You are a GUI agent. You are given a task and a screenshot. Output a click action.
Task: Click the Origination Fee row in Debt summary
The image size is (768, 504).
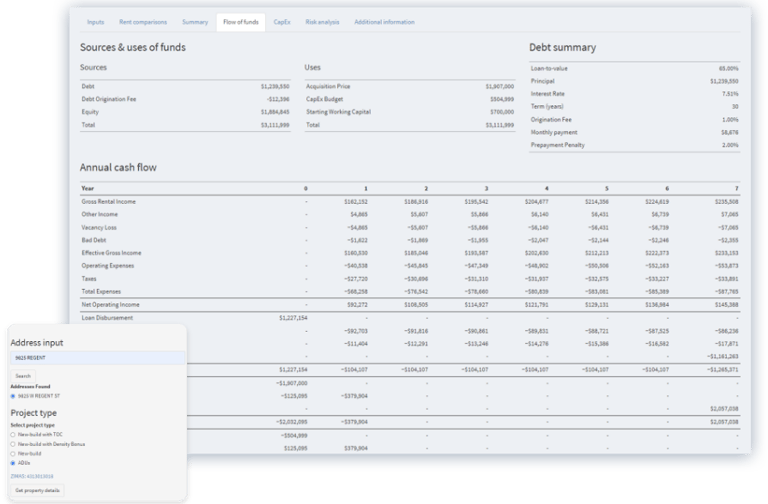point(634,120)
